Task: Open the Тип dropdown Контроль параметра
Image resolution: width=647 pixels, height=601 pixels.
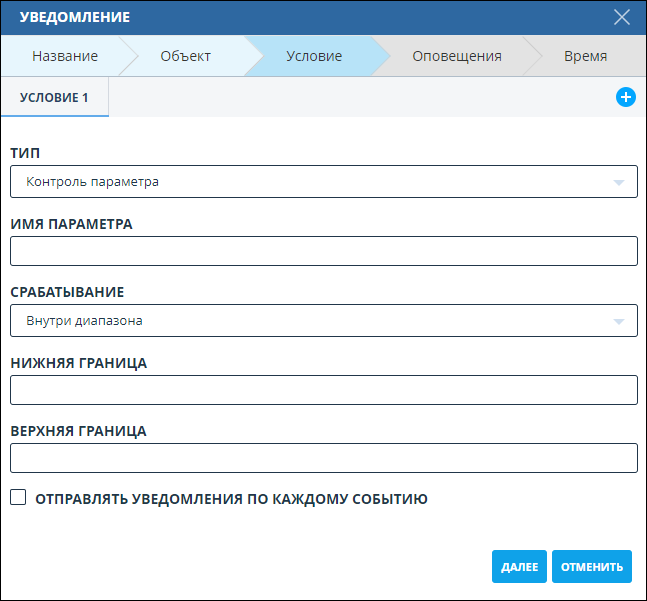Action: [x=324, y=181]
